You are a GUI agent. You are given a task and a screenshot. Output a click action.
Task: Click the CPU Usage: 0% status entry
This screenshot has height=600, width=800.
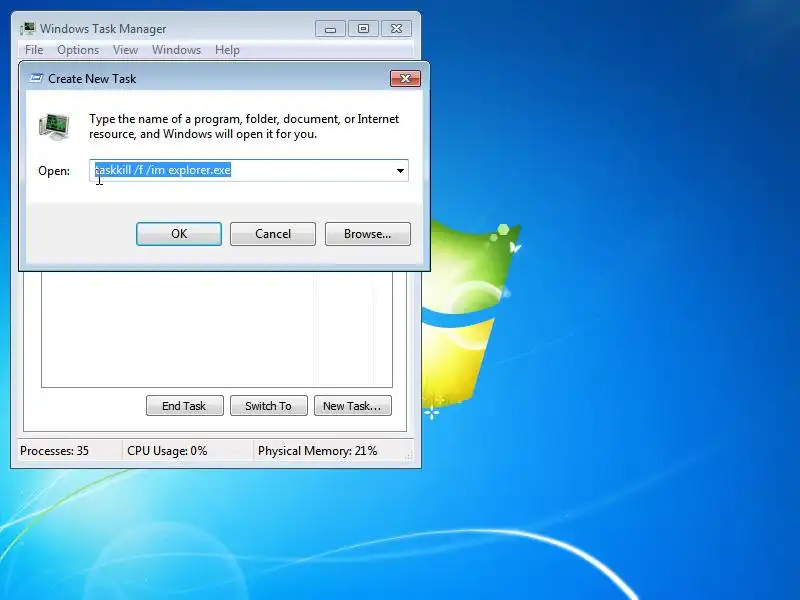(x=167, y=451)
